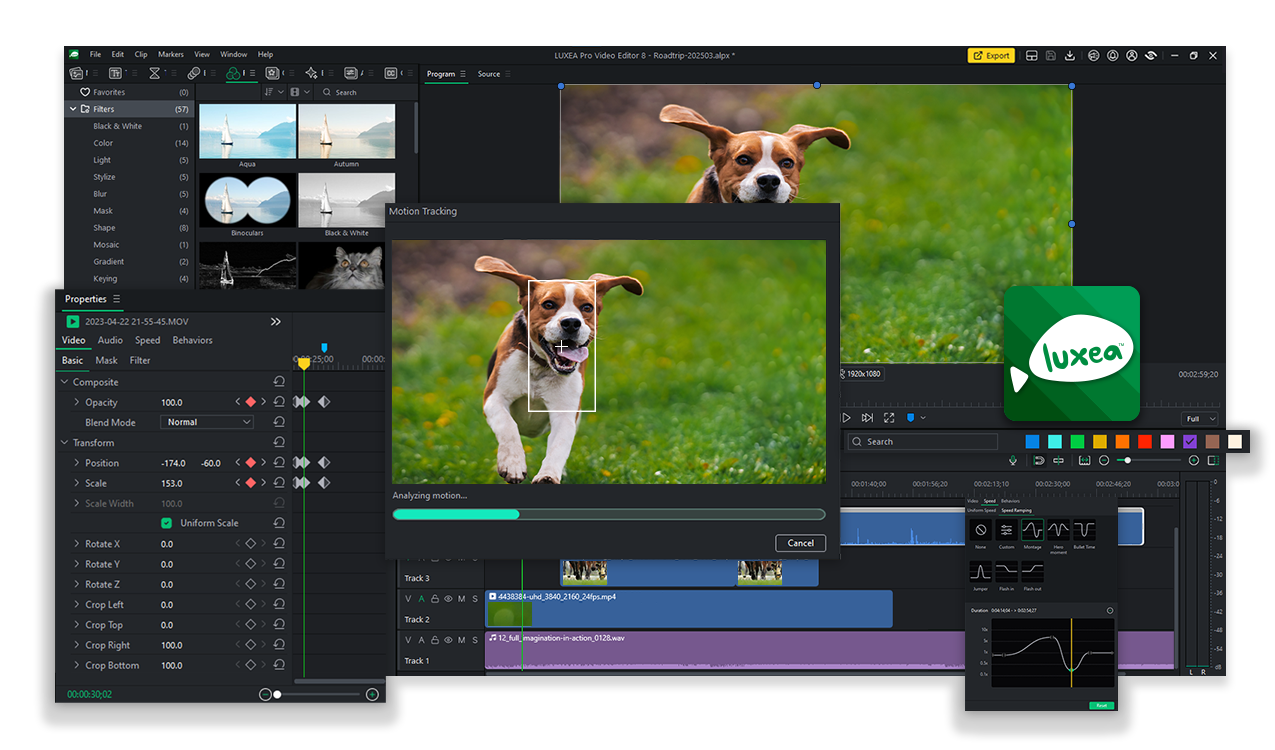Reset the Opacity property value
The image size is (1275, 750).
tap(279, 402)
